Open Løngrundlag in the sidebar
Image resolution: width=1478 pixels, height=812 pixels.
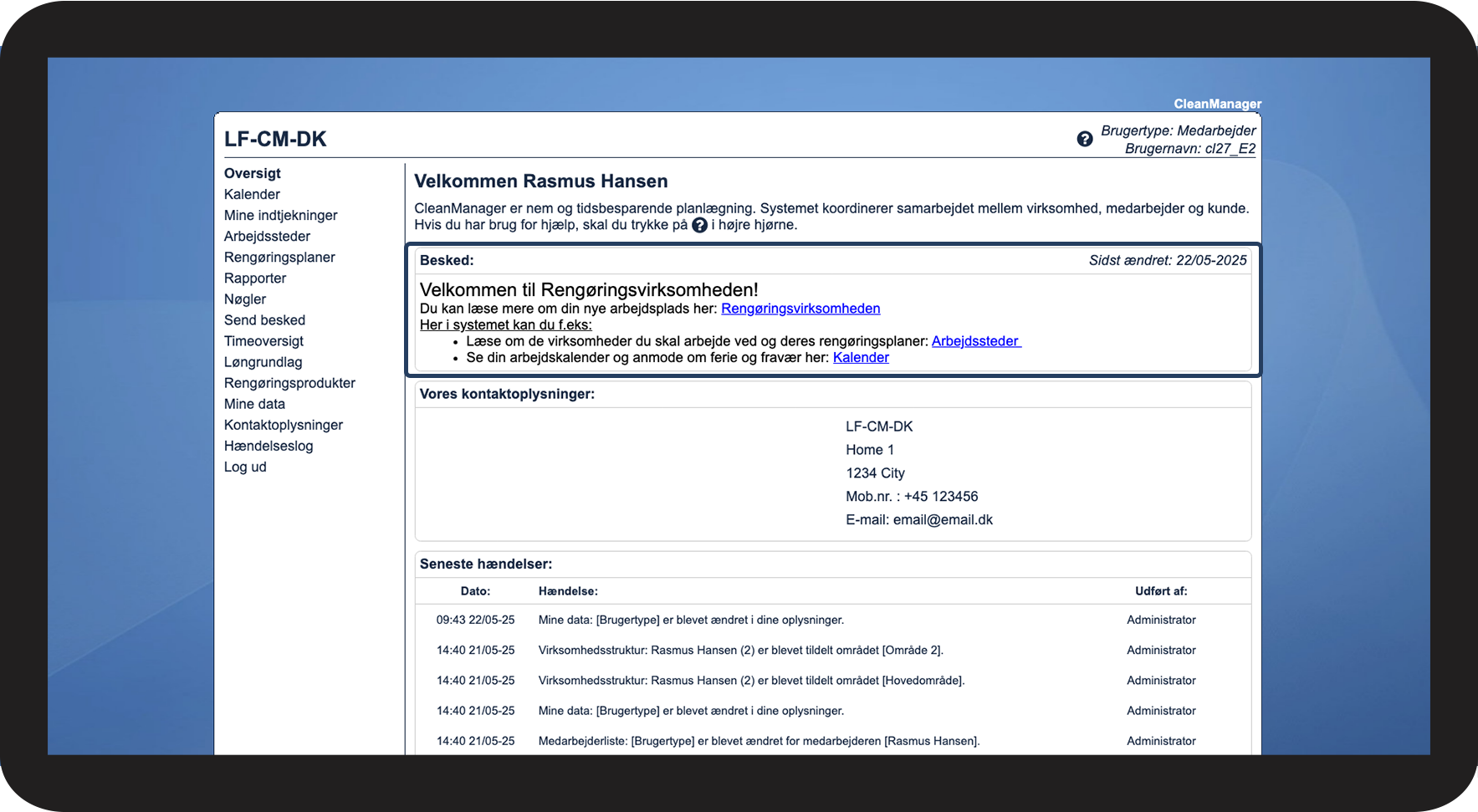(263, 361)
